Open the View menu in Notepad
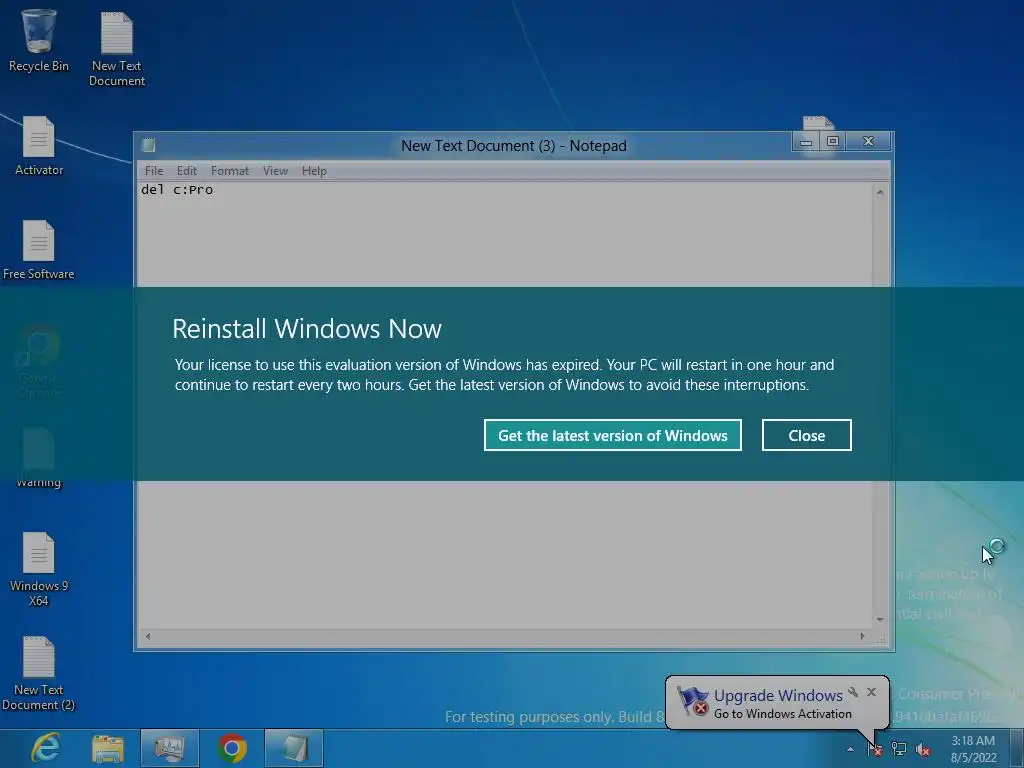 click(x=276, y=170)
